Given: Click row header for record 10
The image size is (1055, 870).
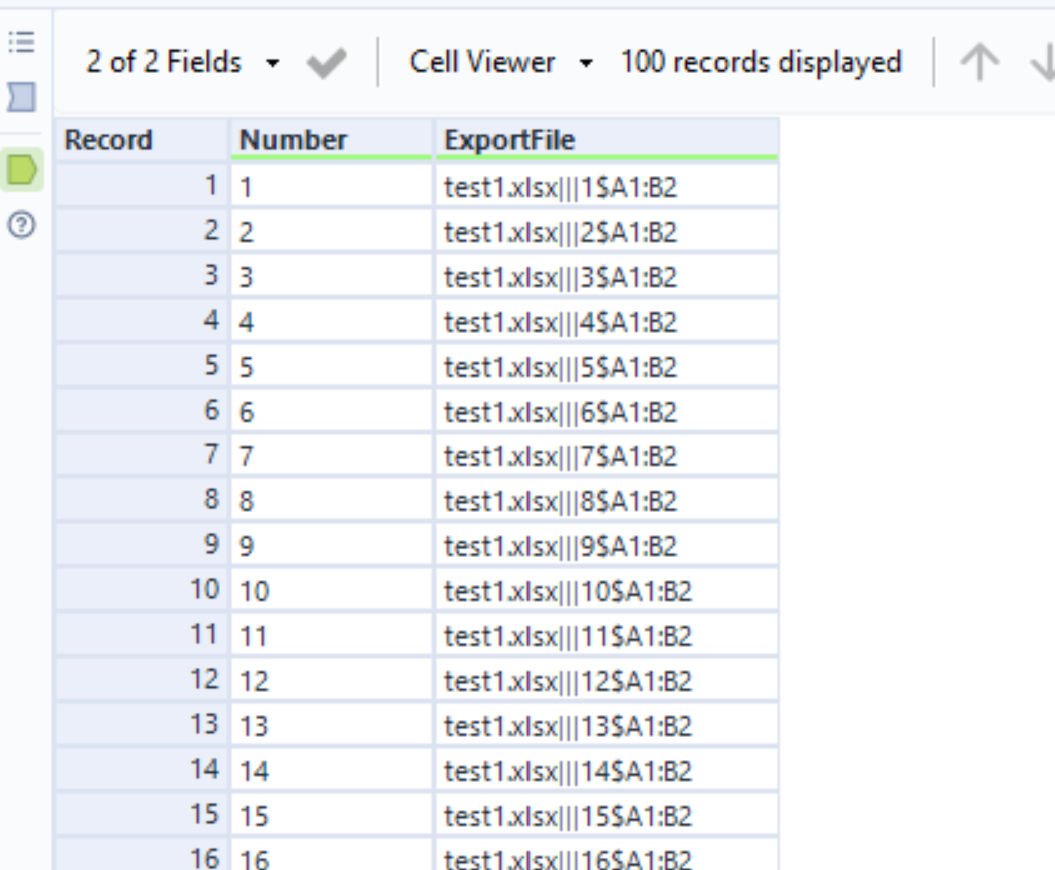Looking at the screenshot, I should 141,590.
